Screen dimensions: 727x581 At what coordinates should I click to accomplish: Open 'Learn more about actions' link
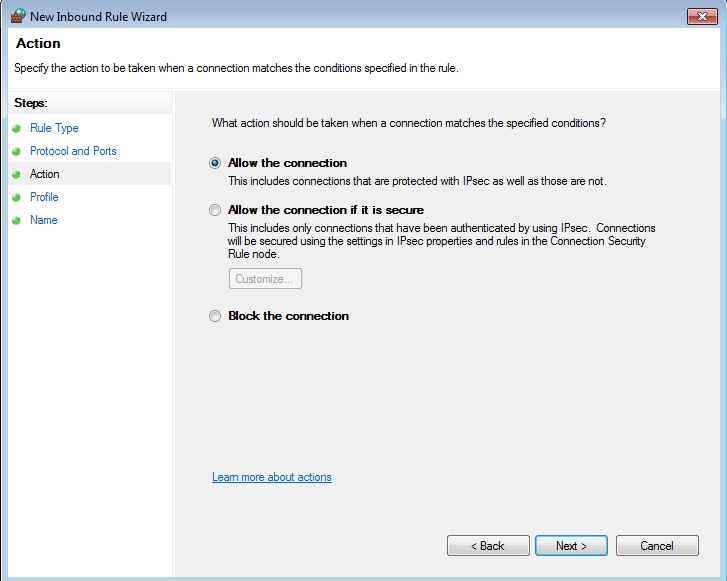coord(272,477)
